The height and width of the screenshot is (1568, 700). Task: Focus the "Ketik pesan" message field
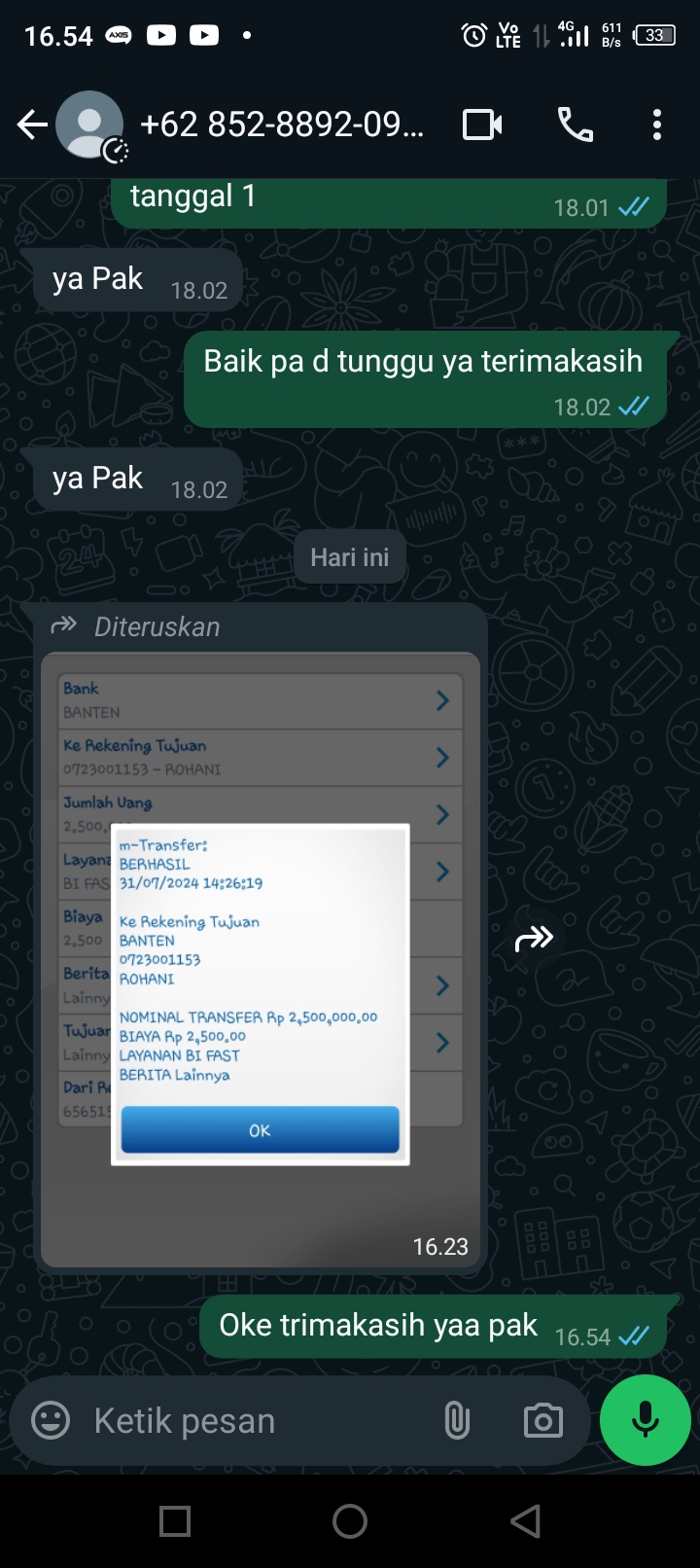(x=258, y=1421)
